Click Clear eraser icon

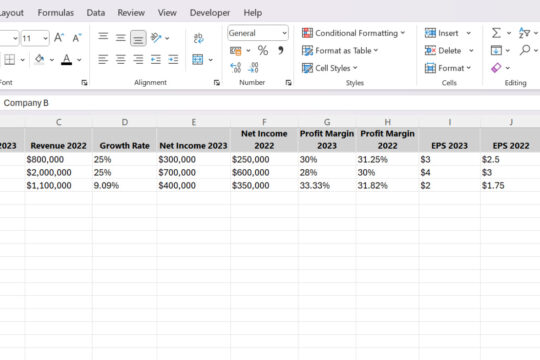(x=496, y=68)
